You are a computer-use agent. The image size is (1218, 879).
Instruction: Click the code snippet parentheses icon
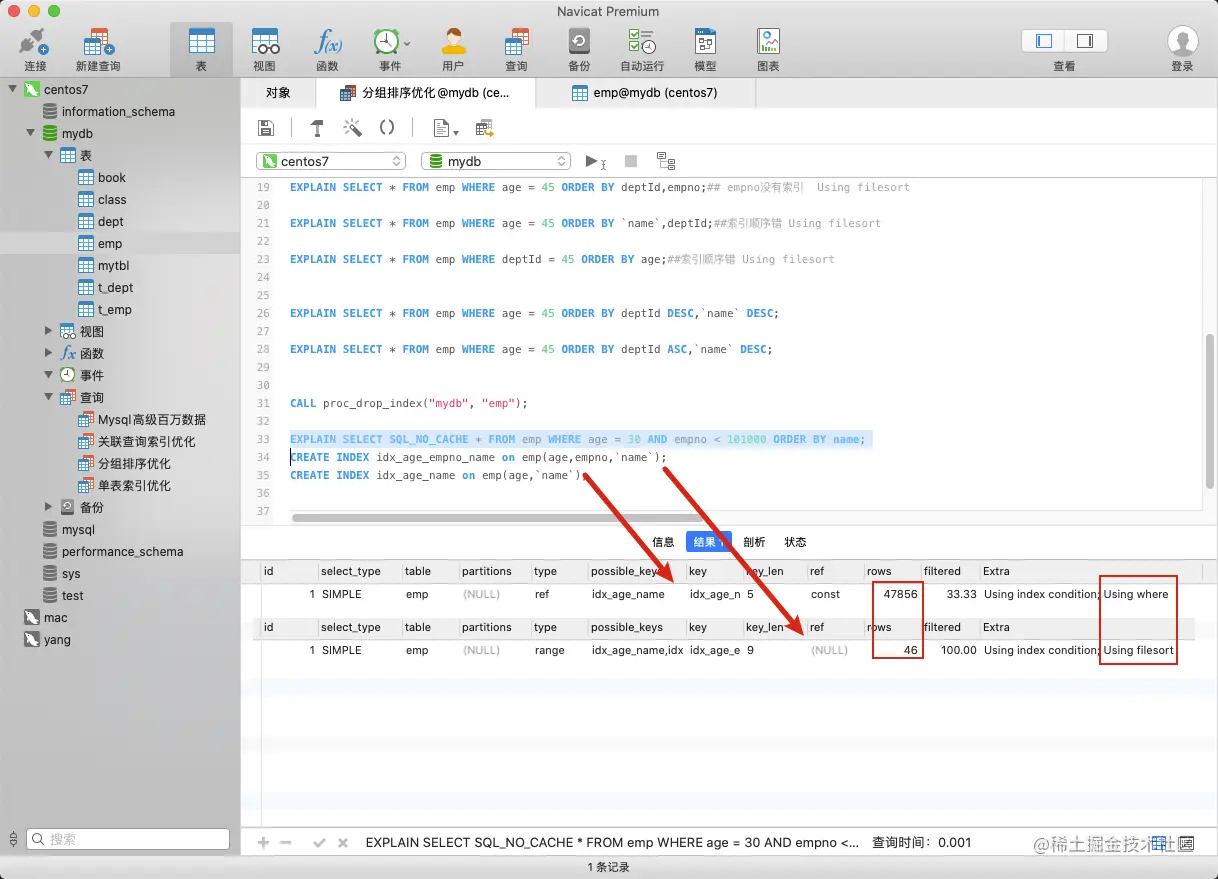[387, 128]
